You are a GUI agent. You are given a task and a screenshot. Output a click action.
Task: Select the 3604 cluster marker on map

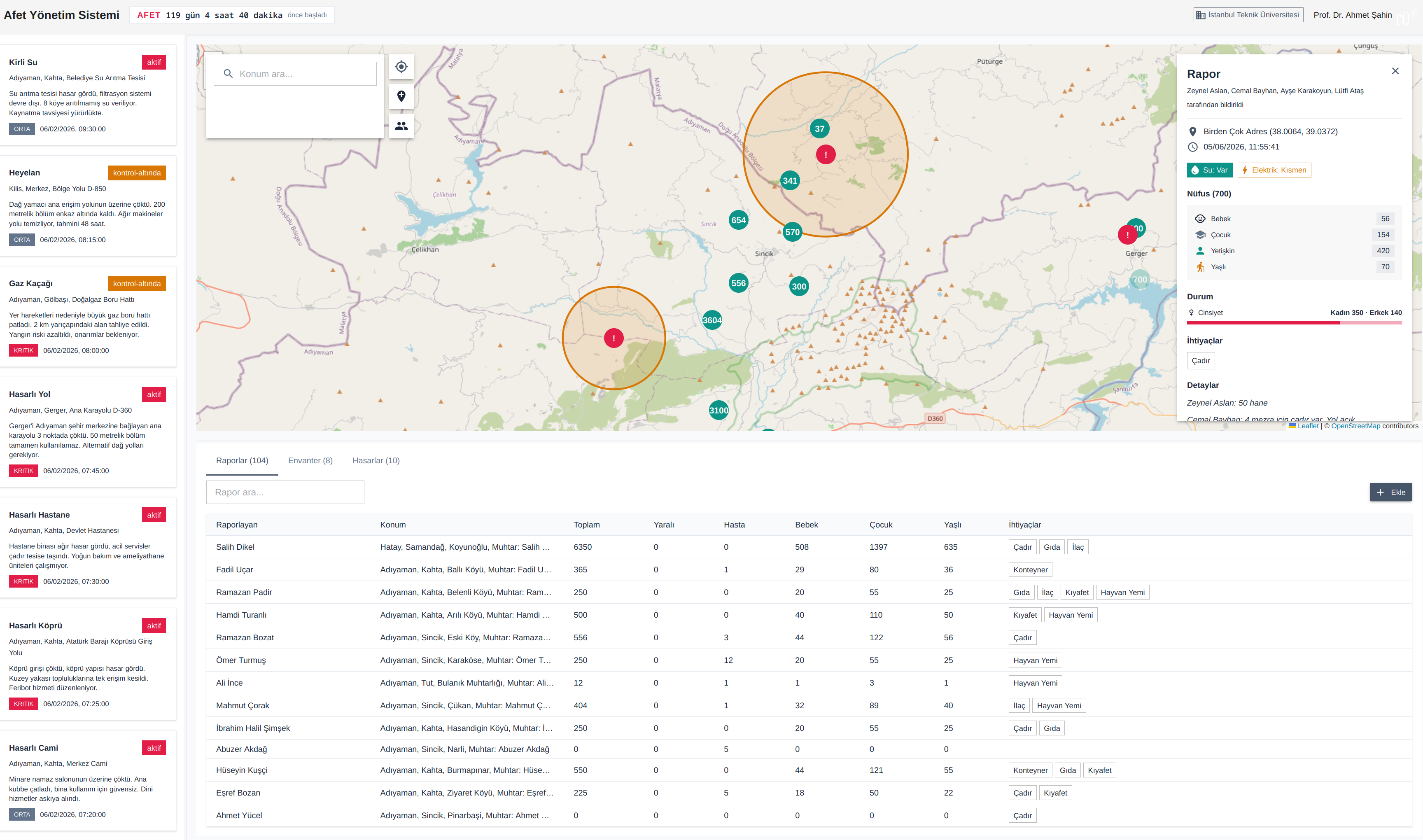tap(712, 320)
